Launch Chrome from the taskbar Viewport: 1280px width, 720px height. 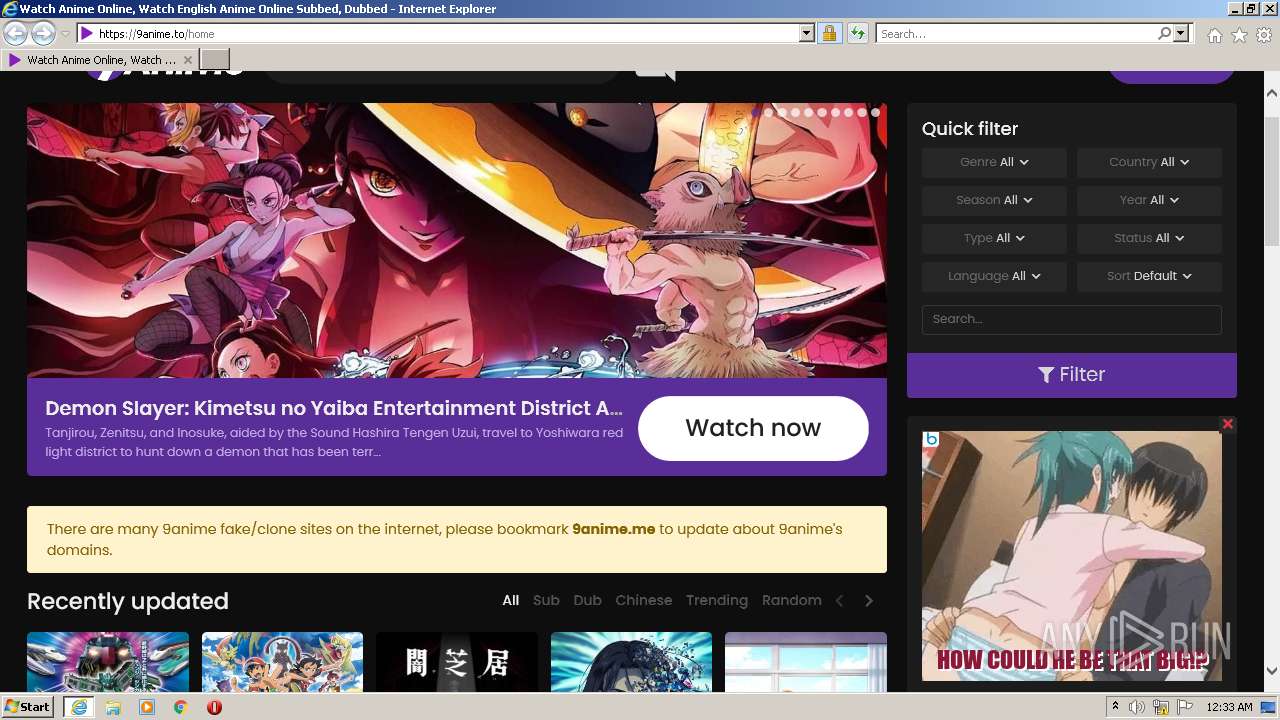(180, 707)
